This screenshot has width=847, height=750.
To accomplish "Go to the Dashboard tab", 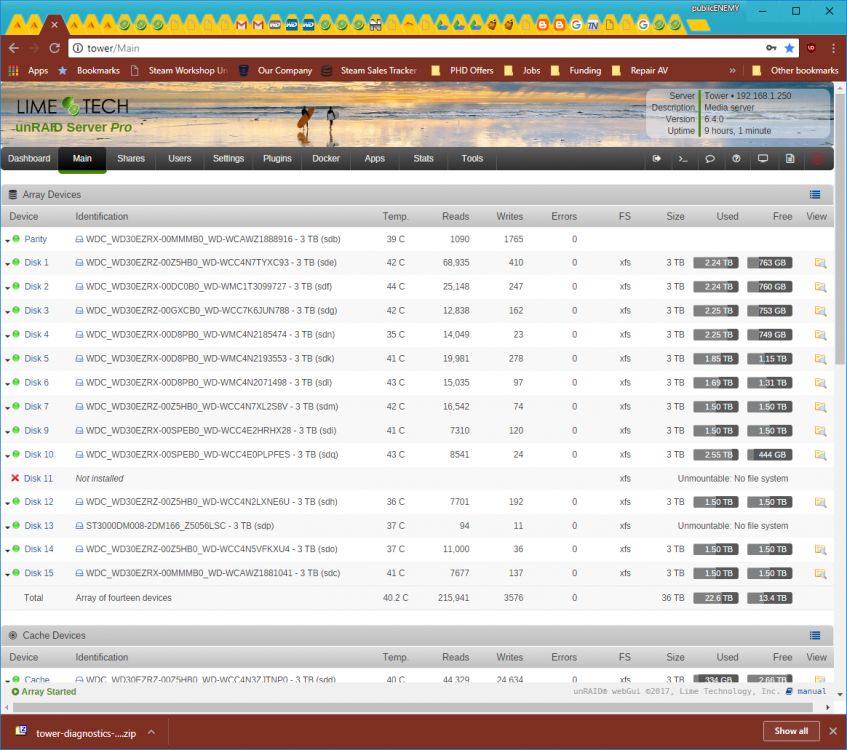I will tap(29, 159).
